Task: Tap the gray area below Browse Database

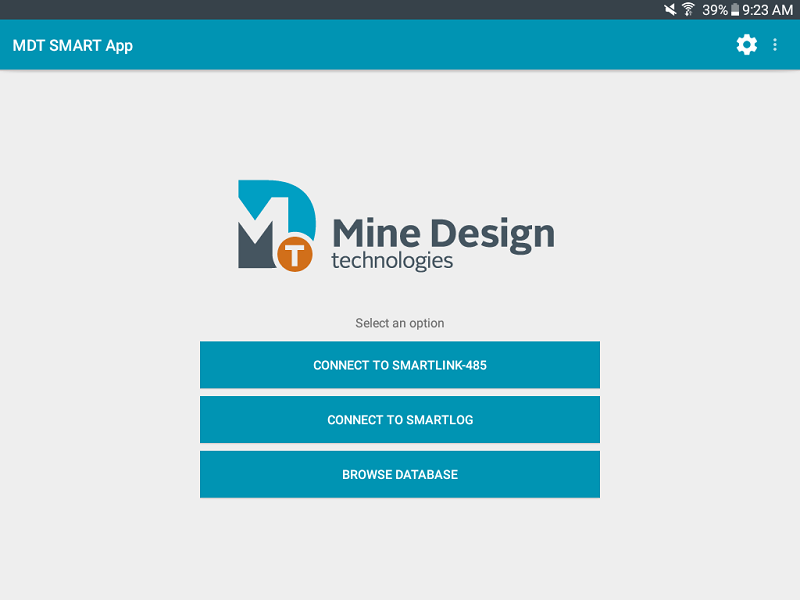Action: pyautogui.click(x=400, y=550)
